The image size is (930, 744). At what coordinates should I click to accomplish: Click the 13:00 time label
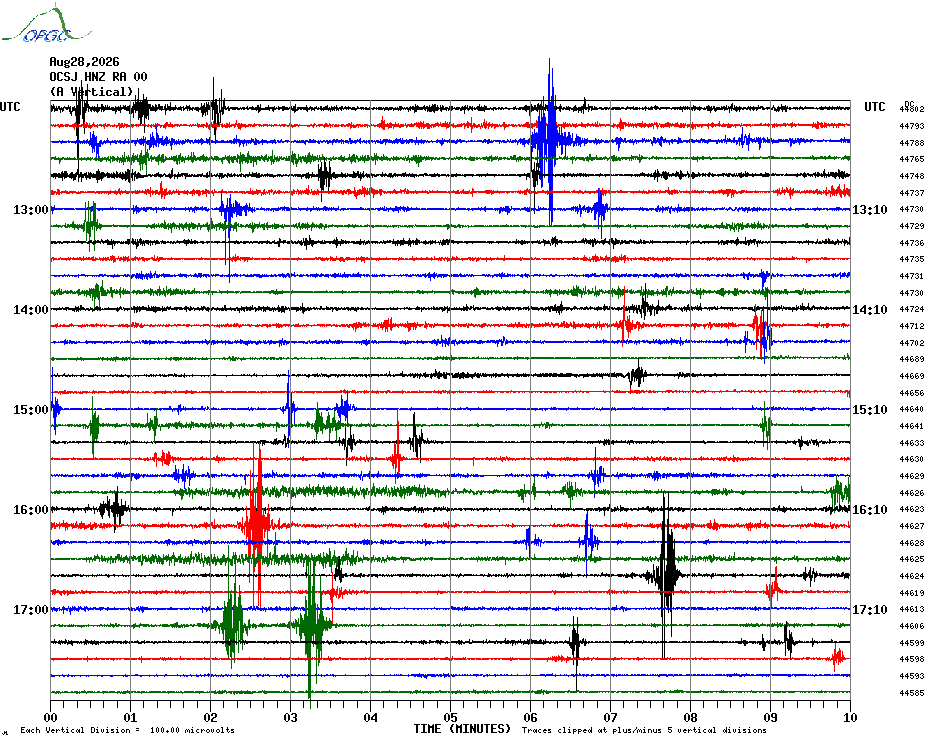(31, 210)
